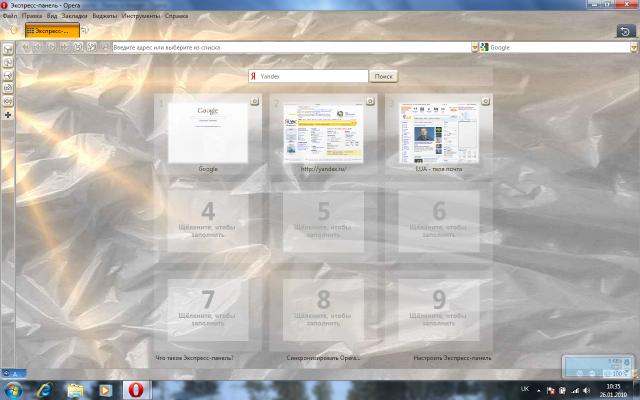This screenshot has width=640, height=400.
Task: Open the Bookmarks panel in the sidebar
Action: 8,49
